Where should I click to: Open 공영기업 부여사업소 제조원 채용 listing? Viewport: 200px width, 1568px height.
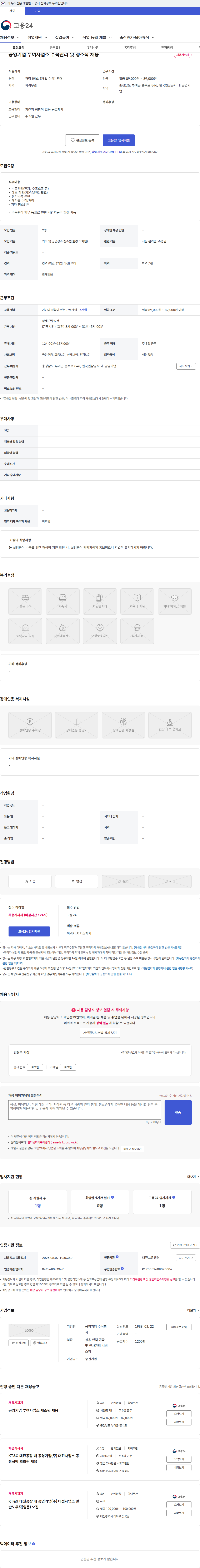pos(33,1410)
